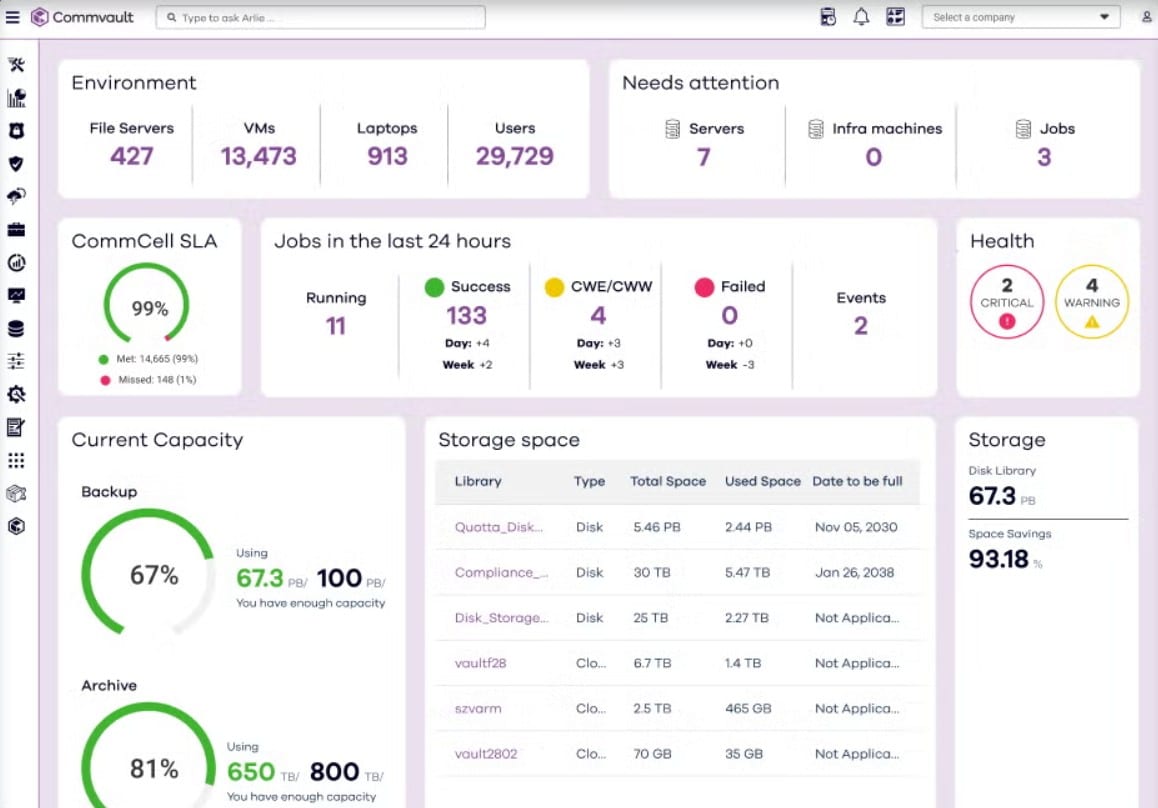The height and width of the screenshot is (808, 1158).
Task: Open the hexagon cube sidebar icon
Action: point(16,526)
